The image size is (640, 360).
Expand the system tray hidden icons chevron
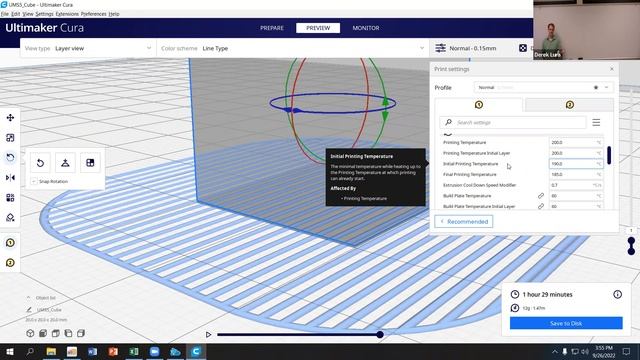click(x=555, y=351)
